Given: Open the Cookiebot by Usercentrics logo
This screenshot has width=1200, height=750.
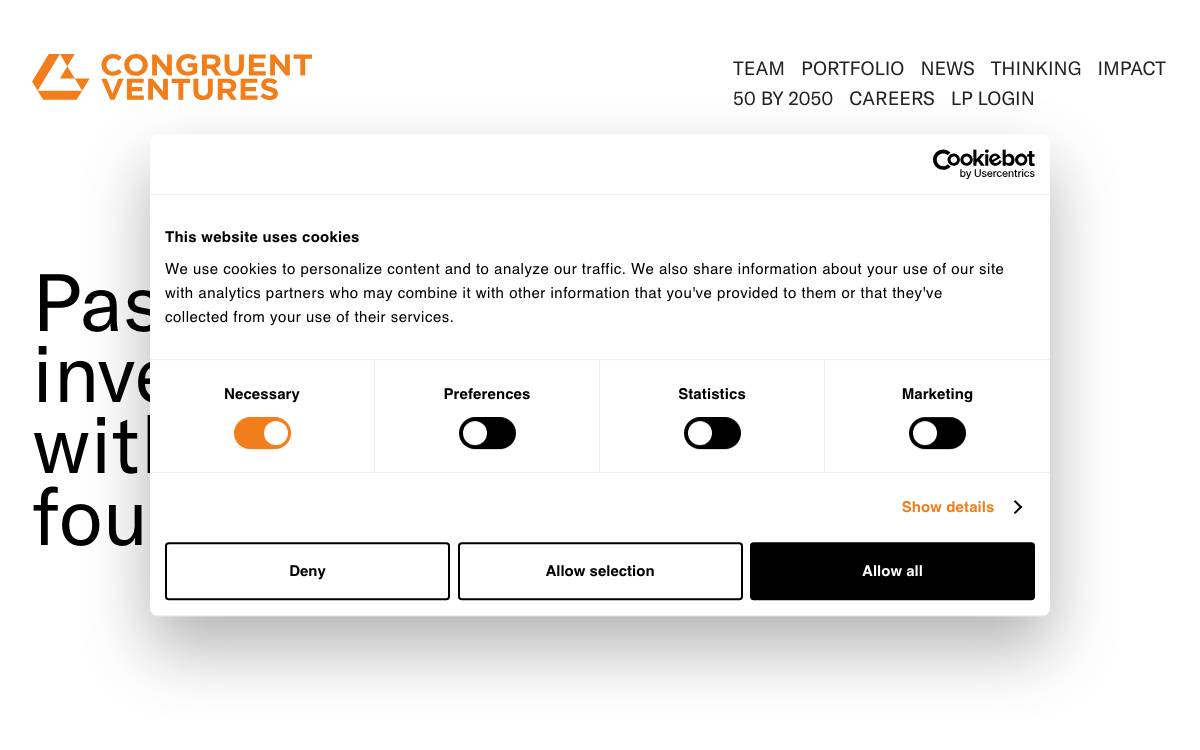Looking at the screenshot, I should click(x=984, y=164).
